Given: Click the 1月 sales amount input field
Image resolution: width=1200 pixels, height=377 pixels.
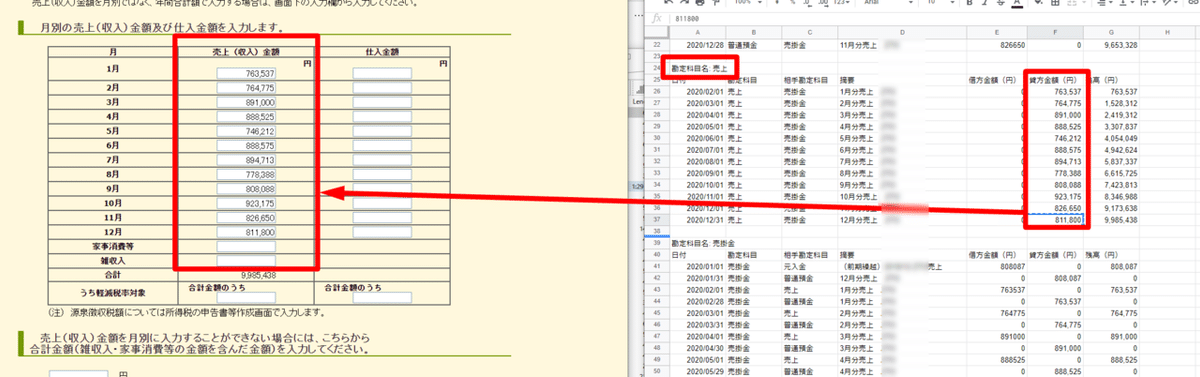Looking at the screenshot, I should (246, 74).
